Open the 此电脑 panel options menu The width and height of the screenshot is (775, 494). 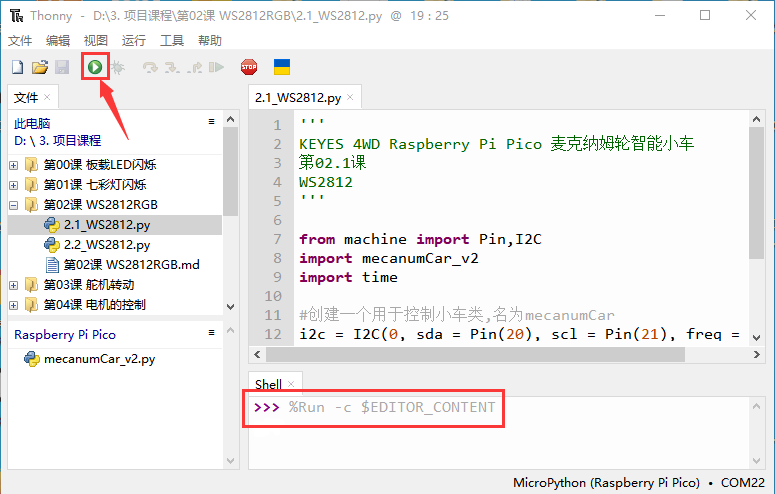click(212, 122)
